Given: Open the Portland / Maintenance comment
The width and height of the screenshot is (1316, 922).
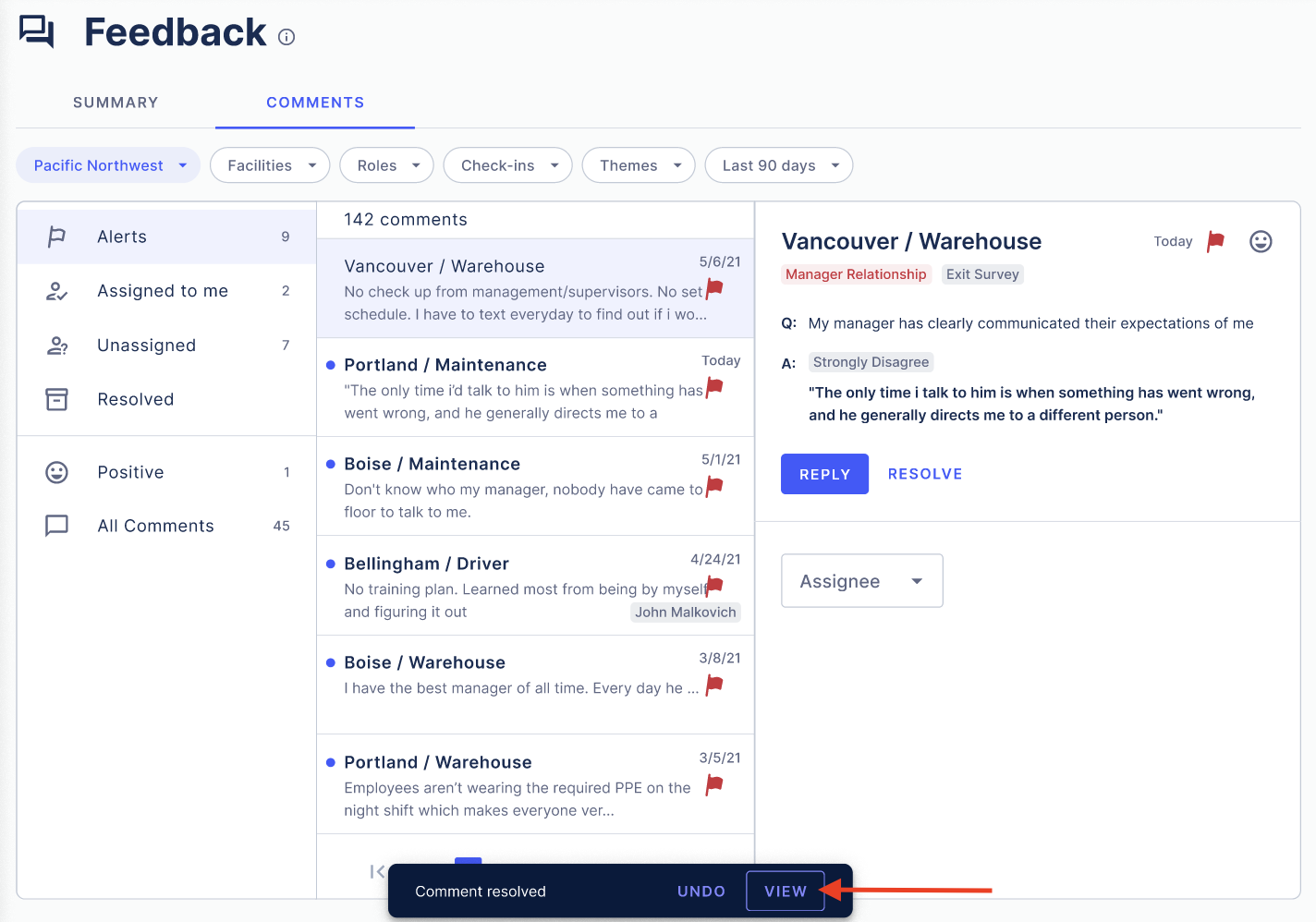Looking at the screenshot, I should click(x=535, y=387).
